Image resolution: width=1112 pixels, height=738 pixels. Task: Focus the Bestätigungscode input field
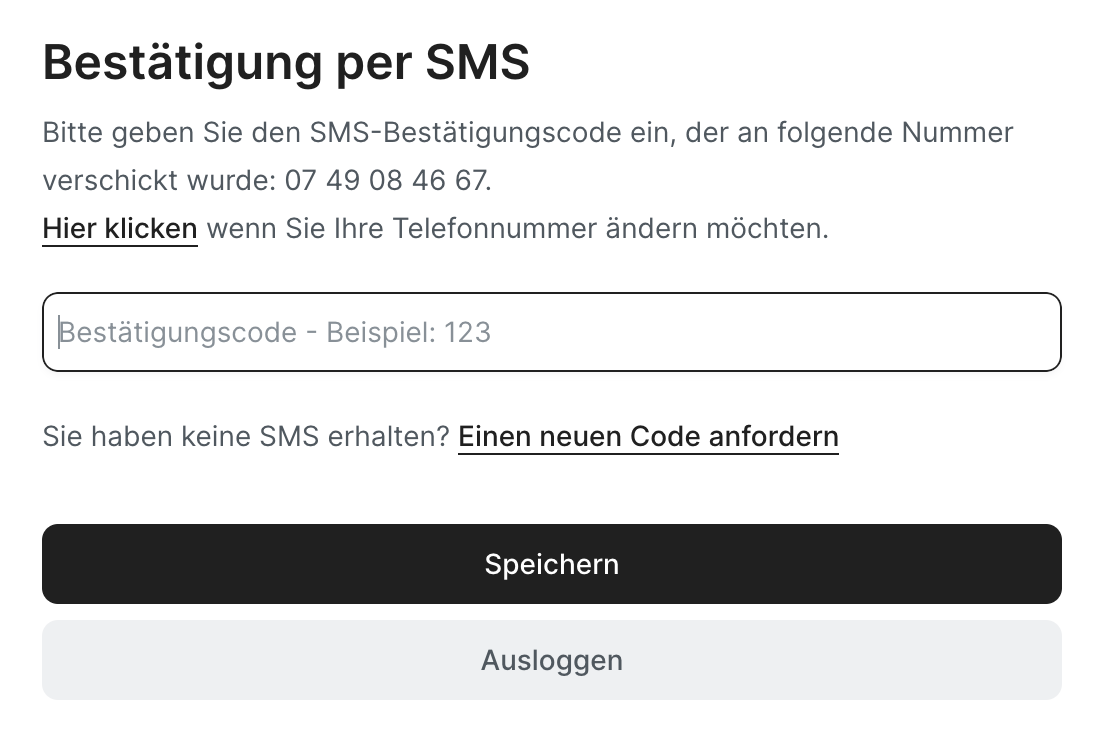point(551,332)
